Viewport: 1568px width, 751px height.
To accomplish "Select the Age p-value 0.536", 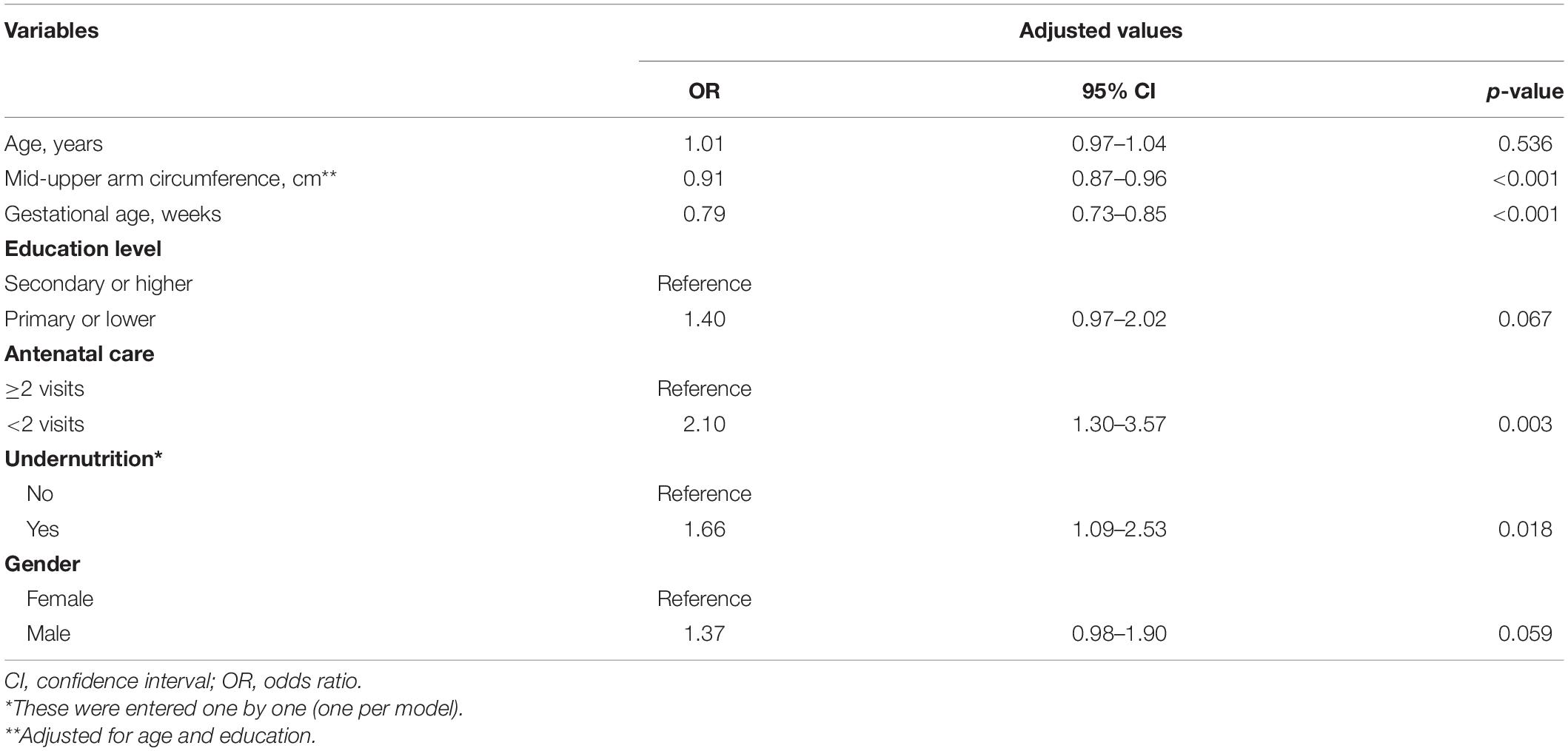I will pos(1524,144).
